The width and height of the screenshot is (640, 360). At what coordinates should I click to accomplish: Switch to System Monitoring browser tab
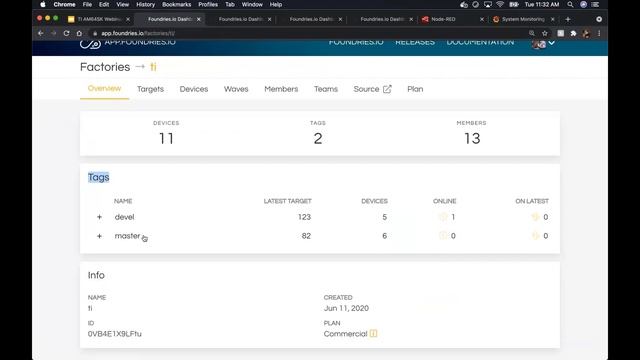[523, 19]
